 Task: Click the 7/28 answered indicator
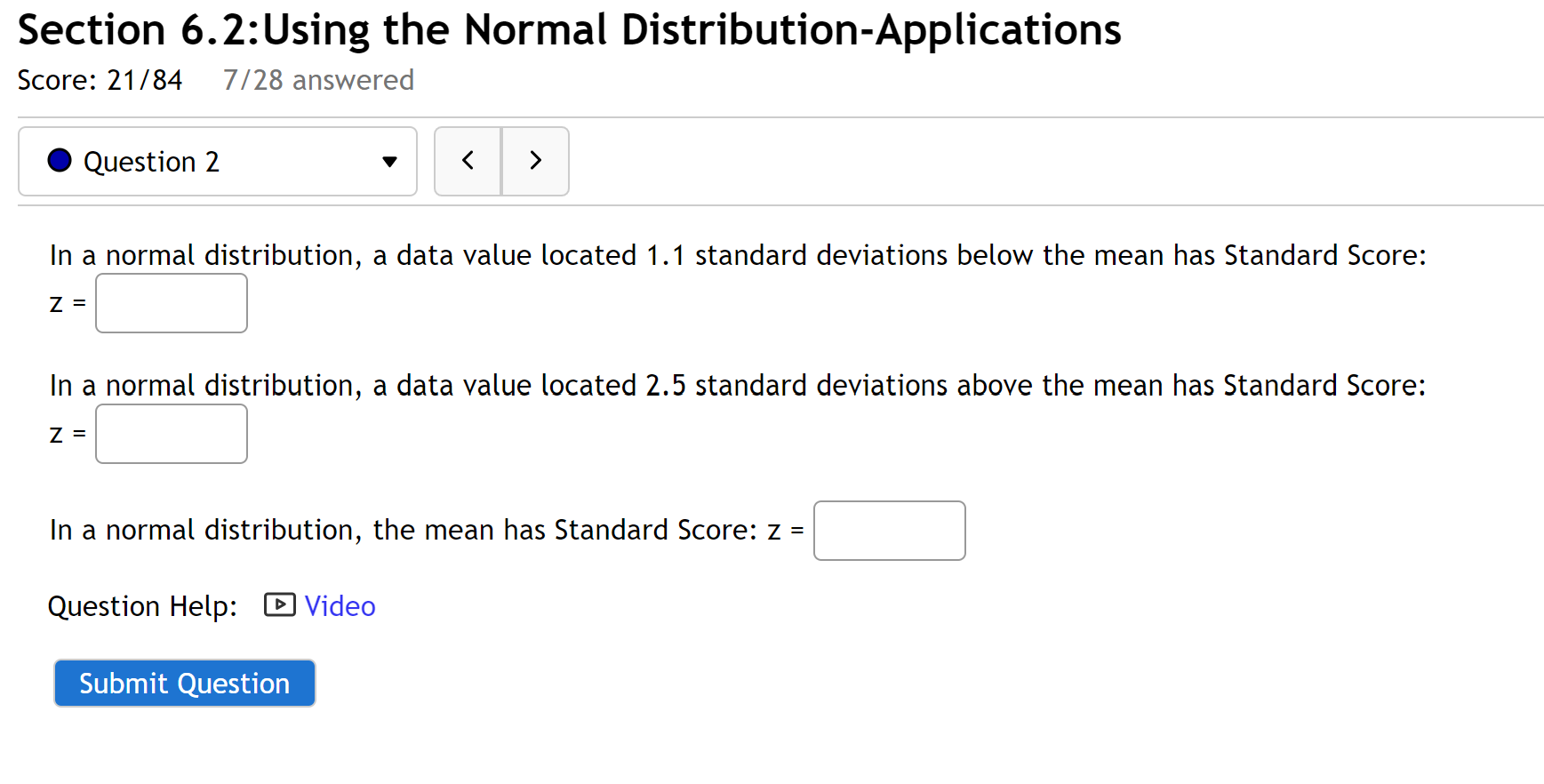click(x=317, y=80)
